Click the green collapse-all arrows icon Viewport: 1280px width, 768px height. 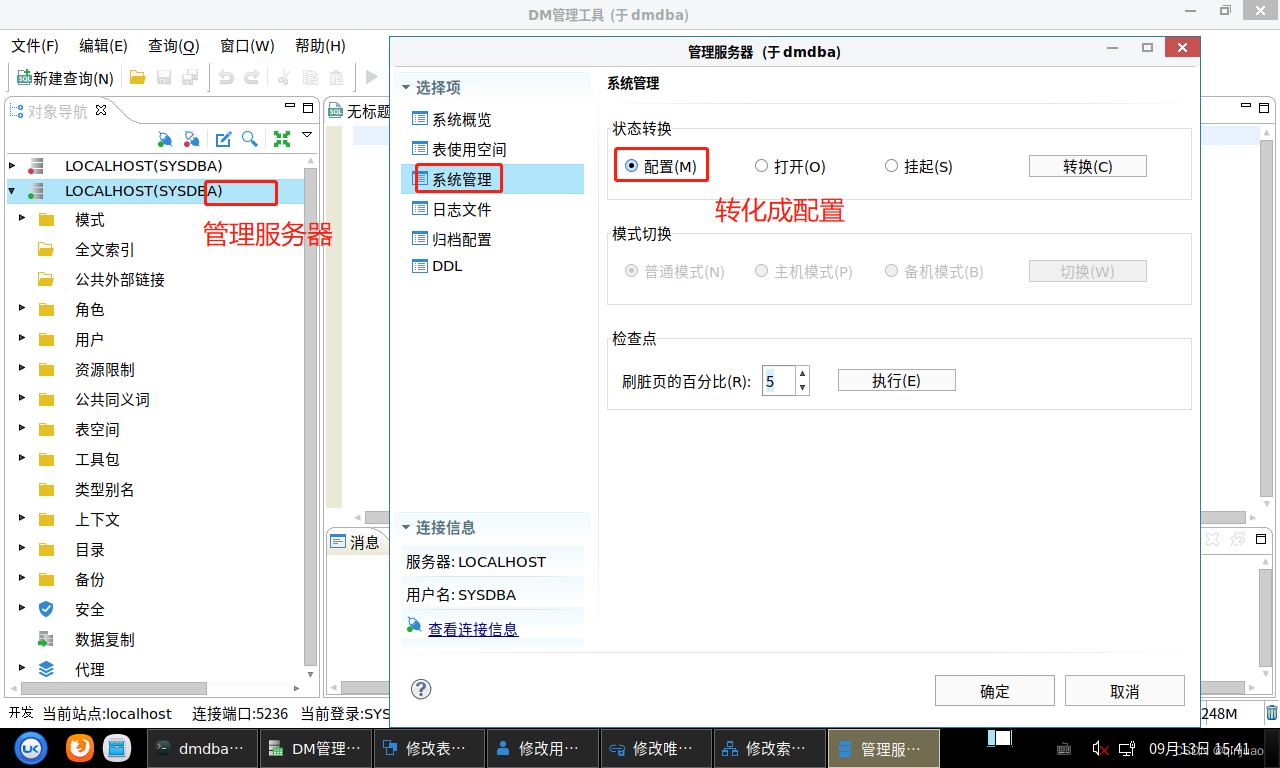point(282,139)
